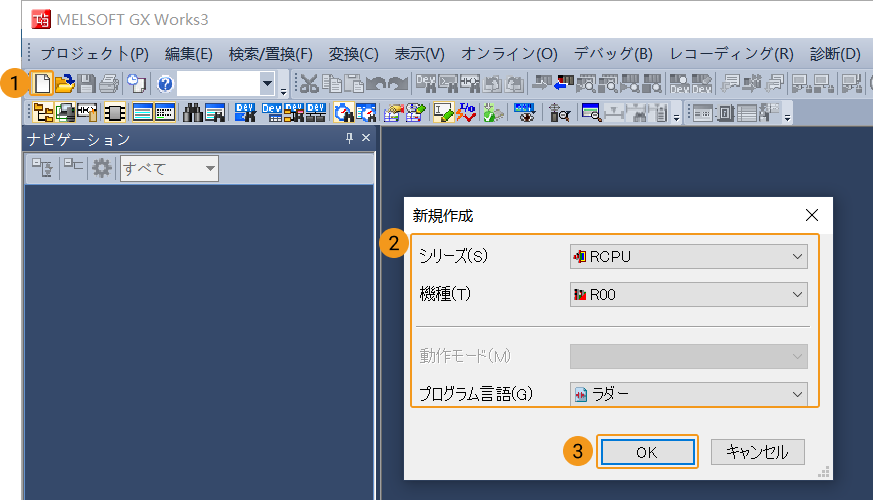Click the collapse tree icon in Navigation panel
873x500 pixels.
[73, 166]
